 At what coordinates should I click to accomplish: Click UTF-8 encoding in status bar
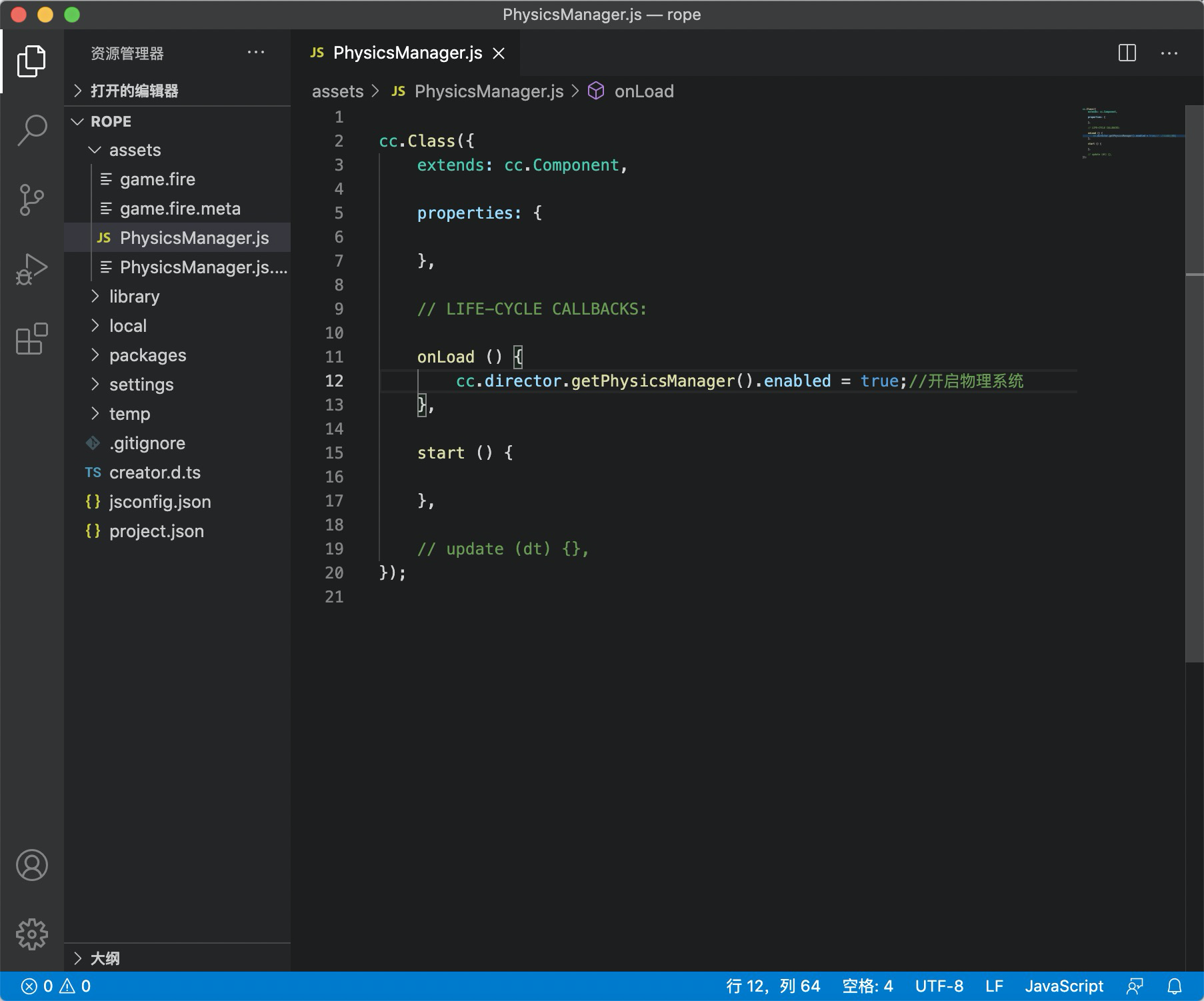click(939, 986)
